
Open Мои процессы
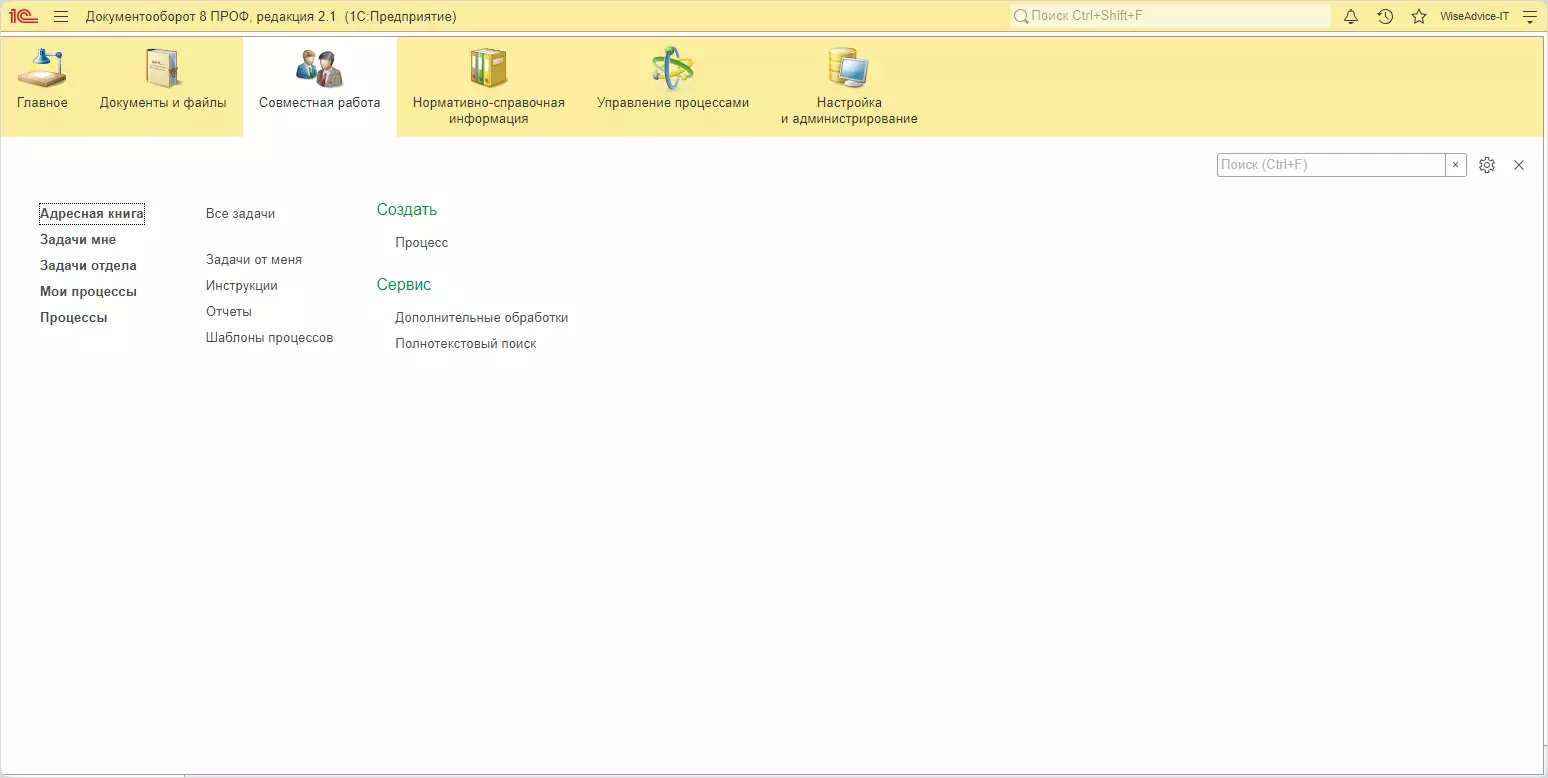click(88, 292)
